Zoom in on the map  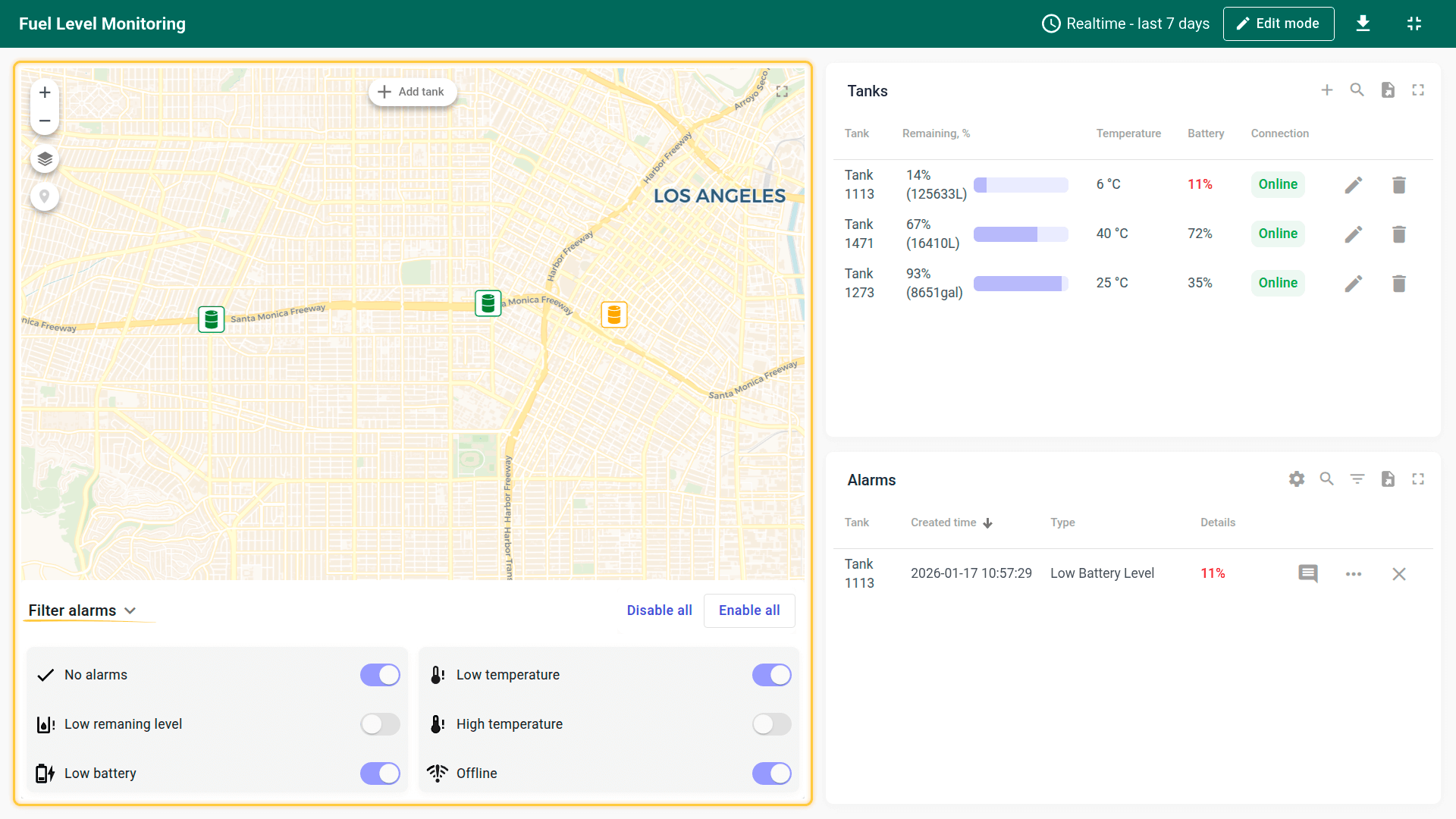(x=45, y=93)
